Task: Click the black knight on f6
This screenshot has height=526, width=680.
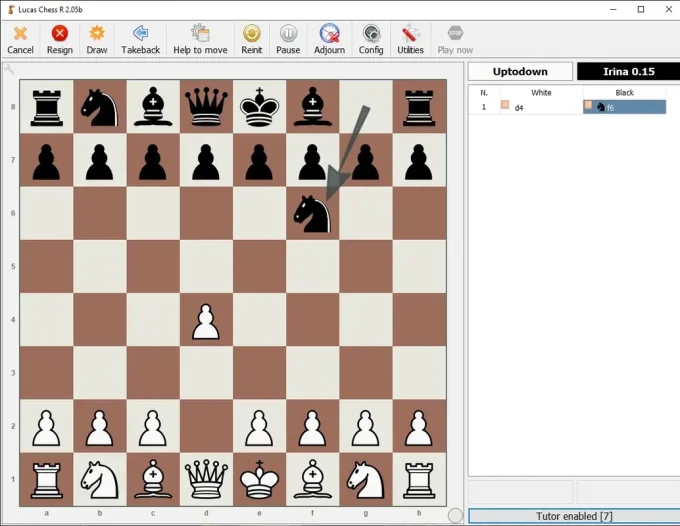Action: pyautogui.click(x=313, y=213)
